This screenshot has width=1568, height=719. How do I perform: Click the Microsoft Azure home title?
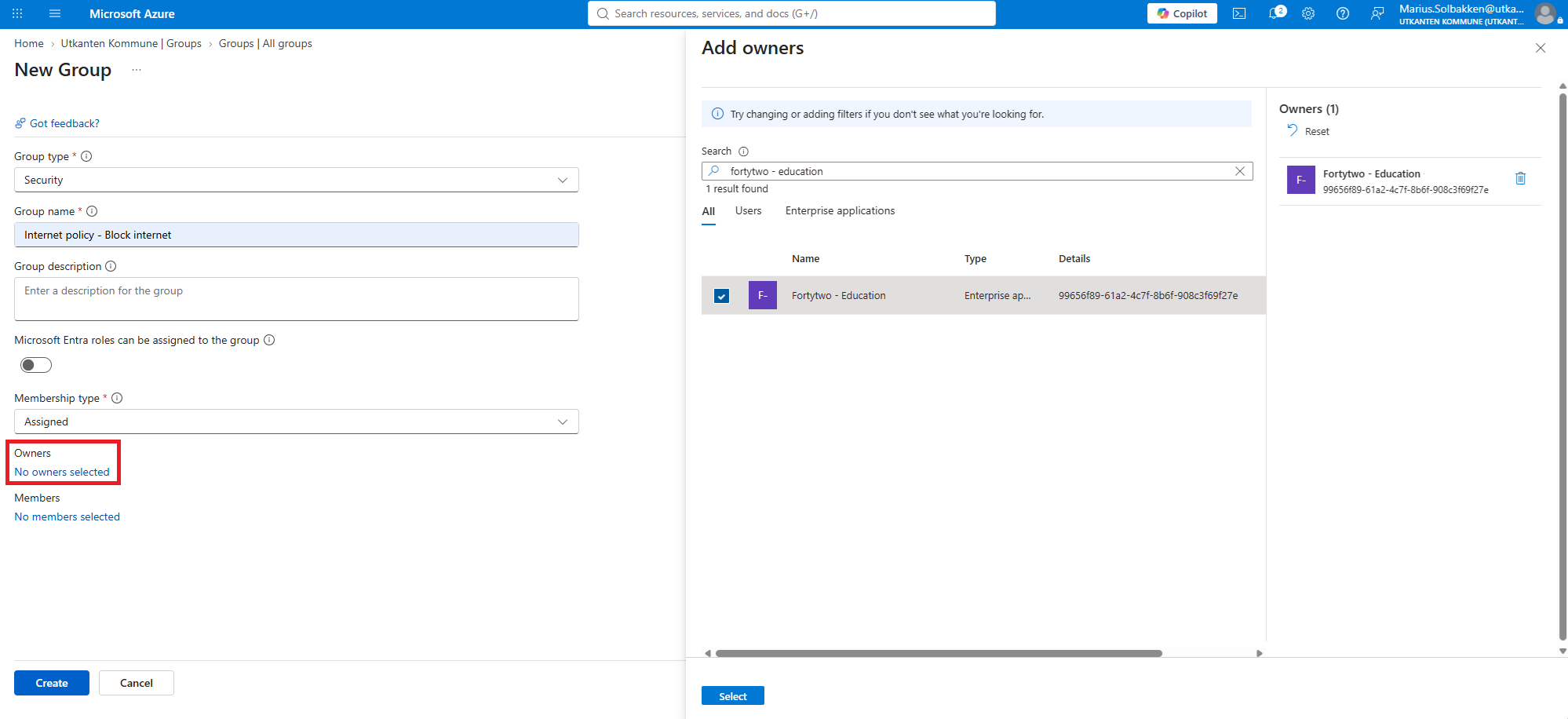pyautogui.click(x=132, y=13)
